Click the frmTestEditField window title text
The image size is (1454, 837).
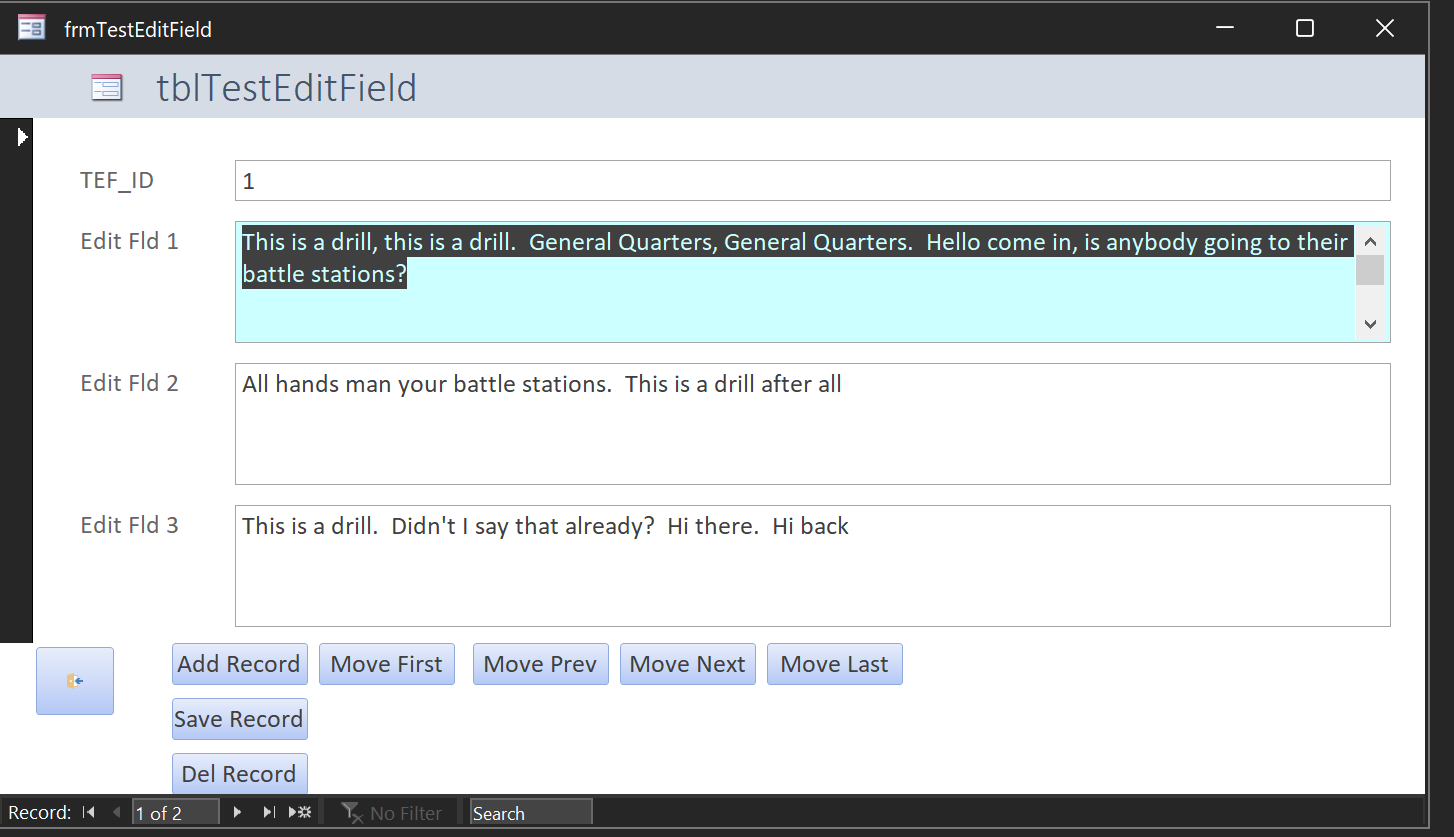coord(138,29)
